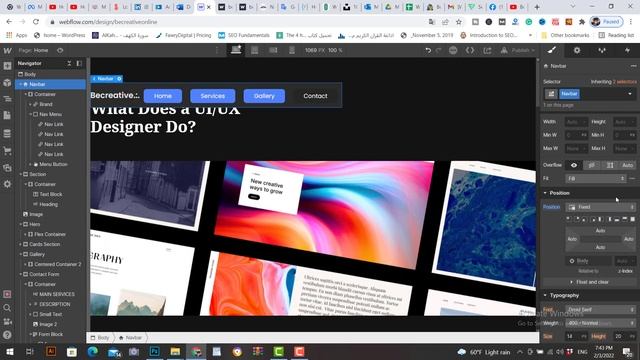
Task: Set Overflow to scroll
Action: tap(610, 165)
